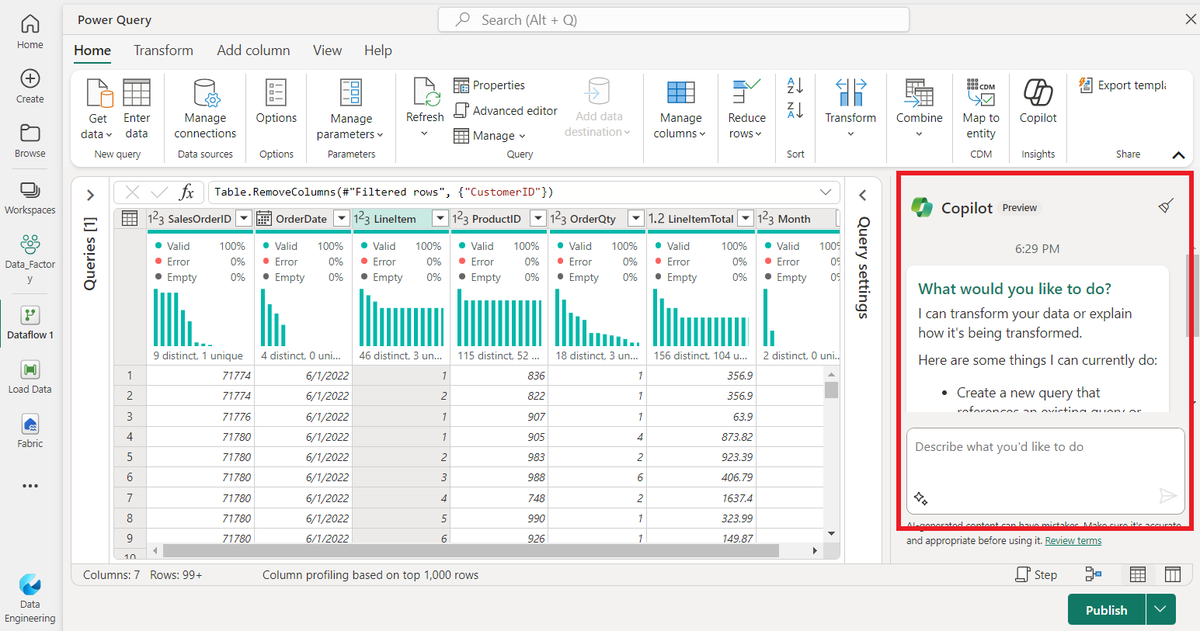Open the Manage parameters dropdown

351,109
